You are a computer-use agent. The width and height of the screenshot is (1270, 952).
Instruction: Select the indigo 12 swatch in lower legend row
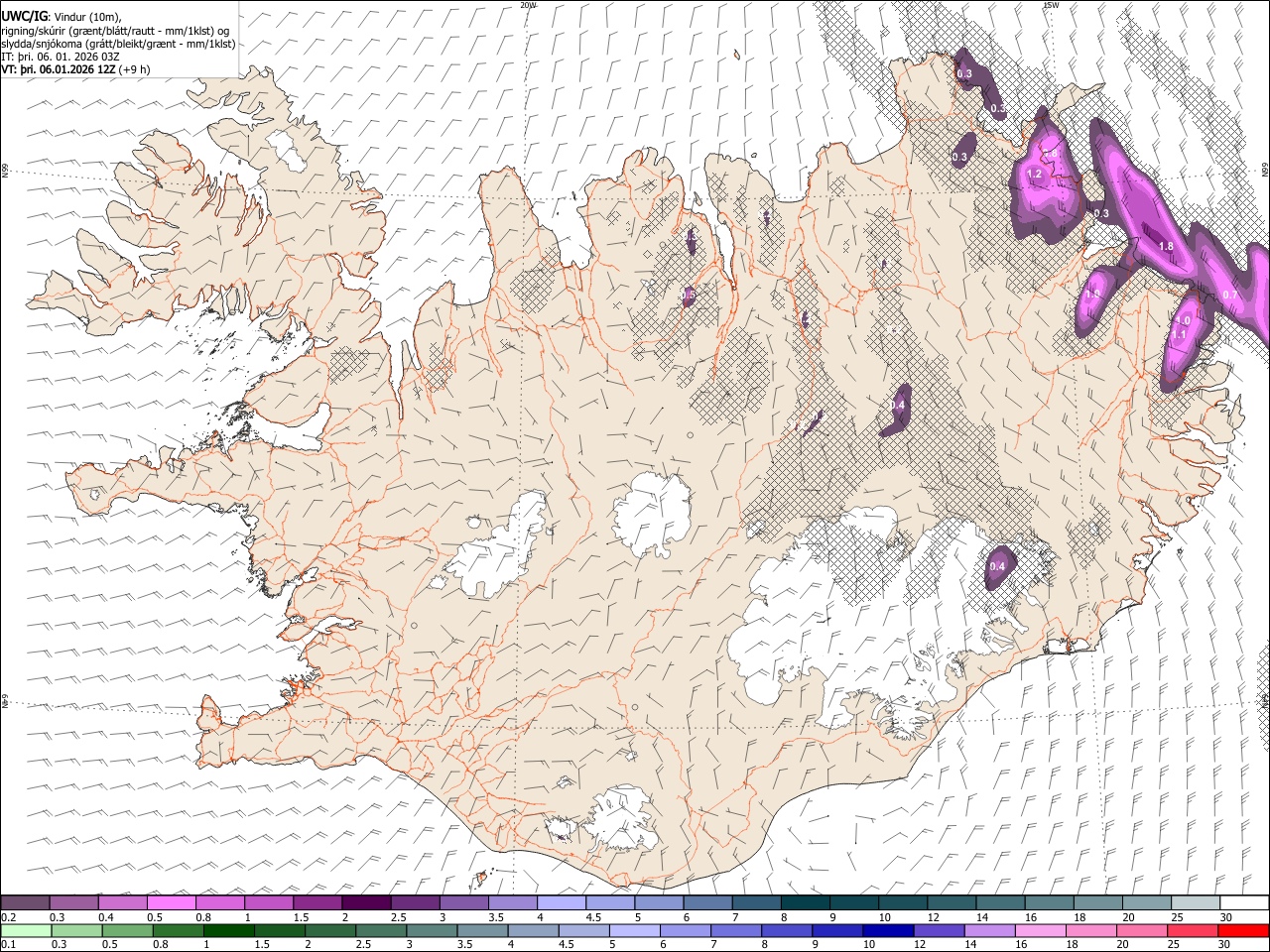pyautogui.click(x=939, y=930)
